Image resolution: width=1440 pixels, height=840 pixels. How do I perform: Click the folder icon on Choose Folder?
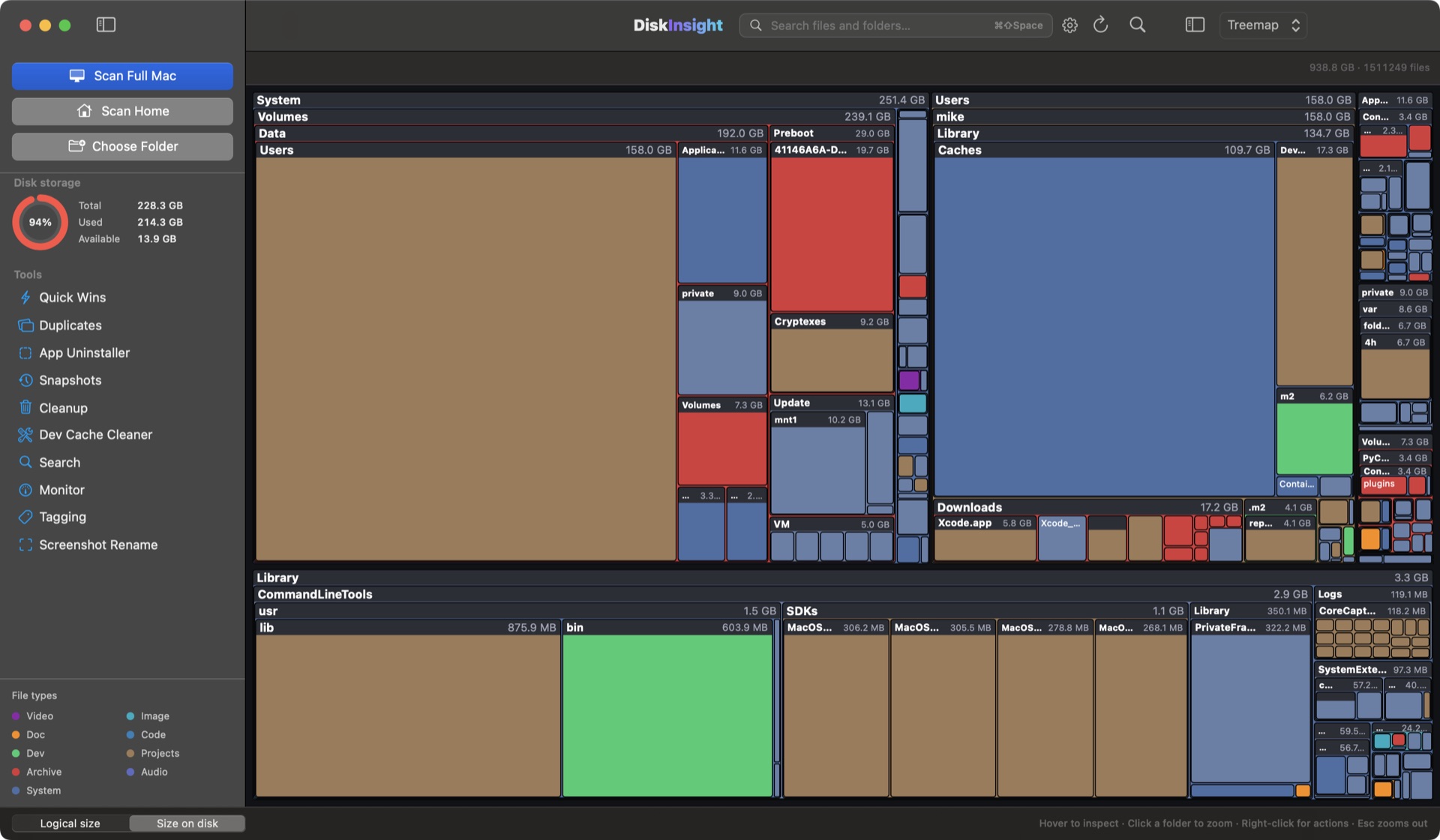76,146
